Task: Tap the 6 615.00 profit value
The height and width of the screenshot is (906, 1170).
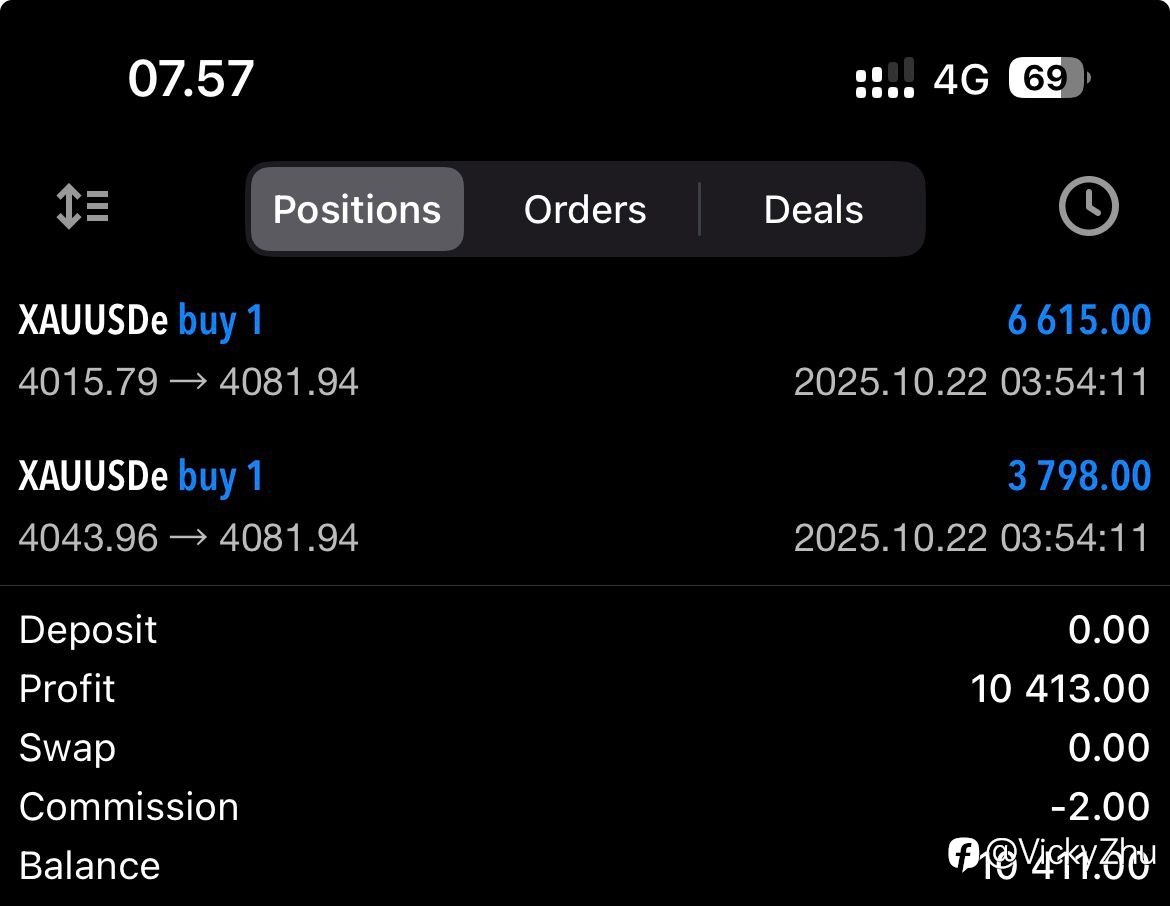Action: (x=1079, y=321)
